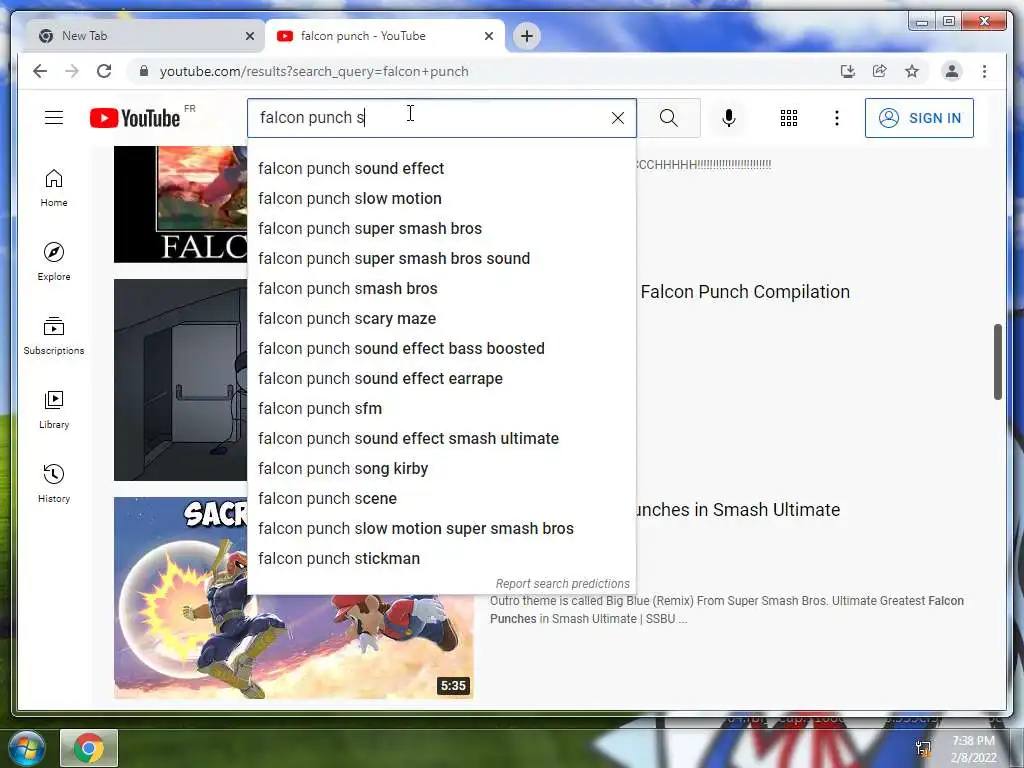
Task: Choose falcon punch sound effect earrape
Action: pos(441,379)
